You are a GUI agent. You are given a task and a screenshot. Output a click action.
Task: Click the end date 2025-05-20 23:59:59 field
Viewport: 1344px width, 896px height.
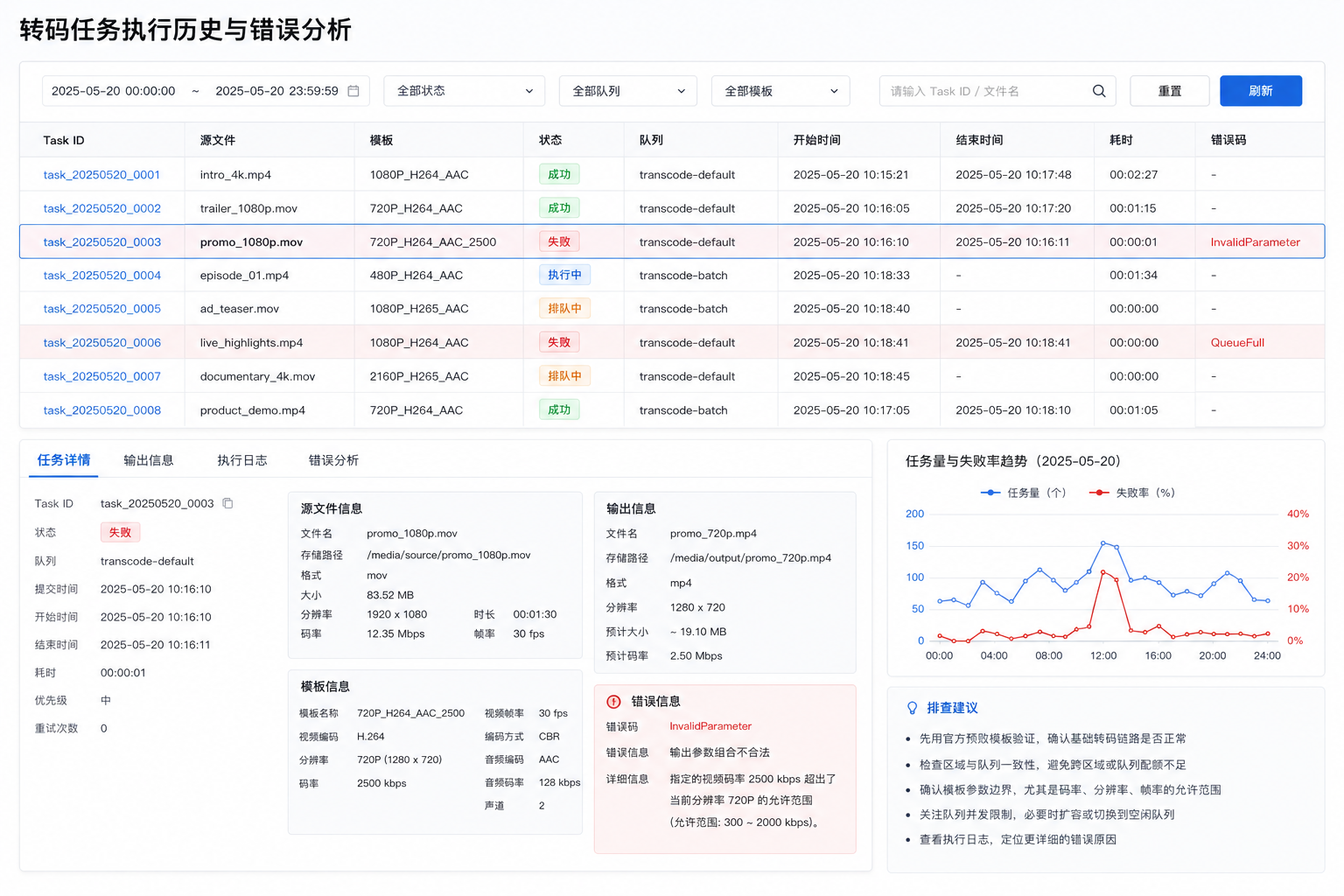point(276,91)
